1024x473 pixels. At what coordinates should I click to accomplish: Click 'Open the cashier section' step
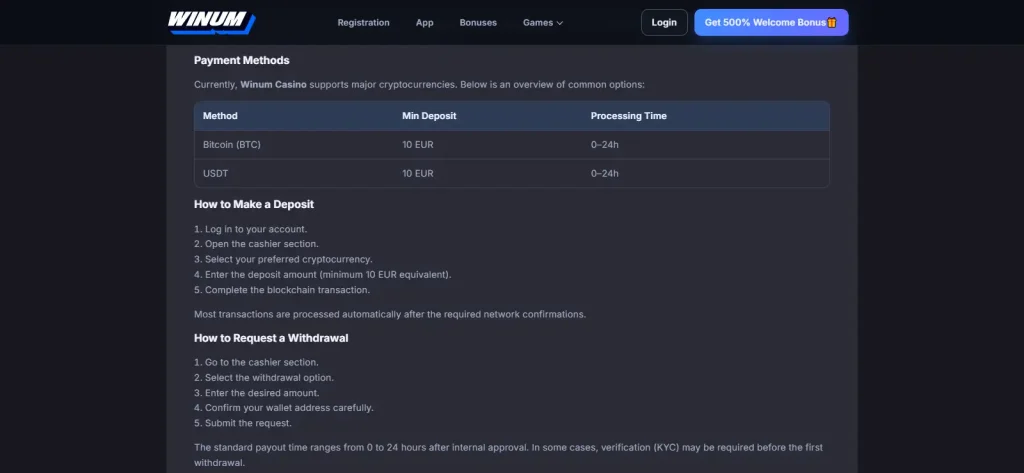point(256,244)
